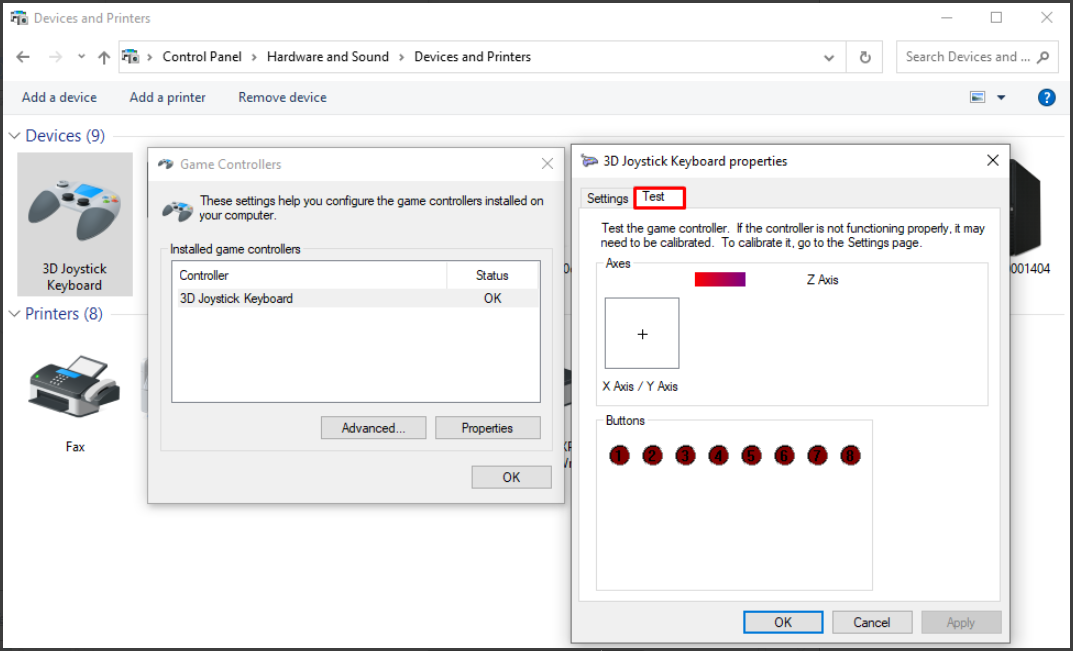
Task: Click Add a printer in toolbar
Action: pos(167,97)
